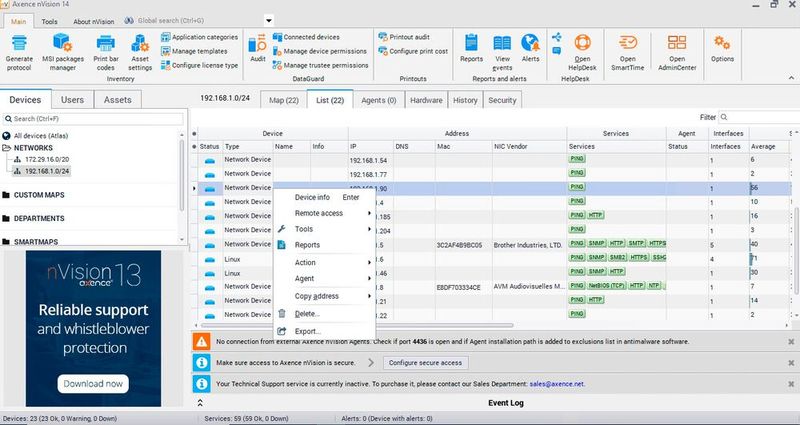Expand the Event Log panel chevron
Viewport: 800px width, 425px height.
(x=200, y=402)
